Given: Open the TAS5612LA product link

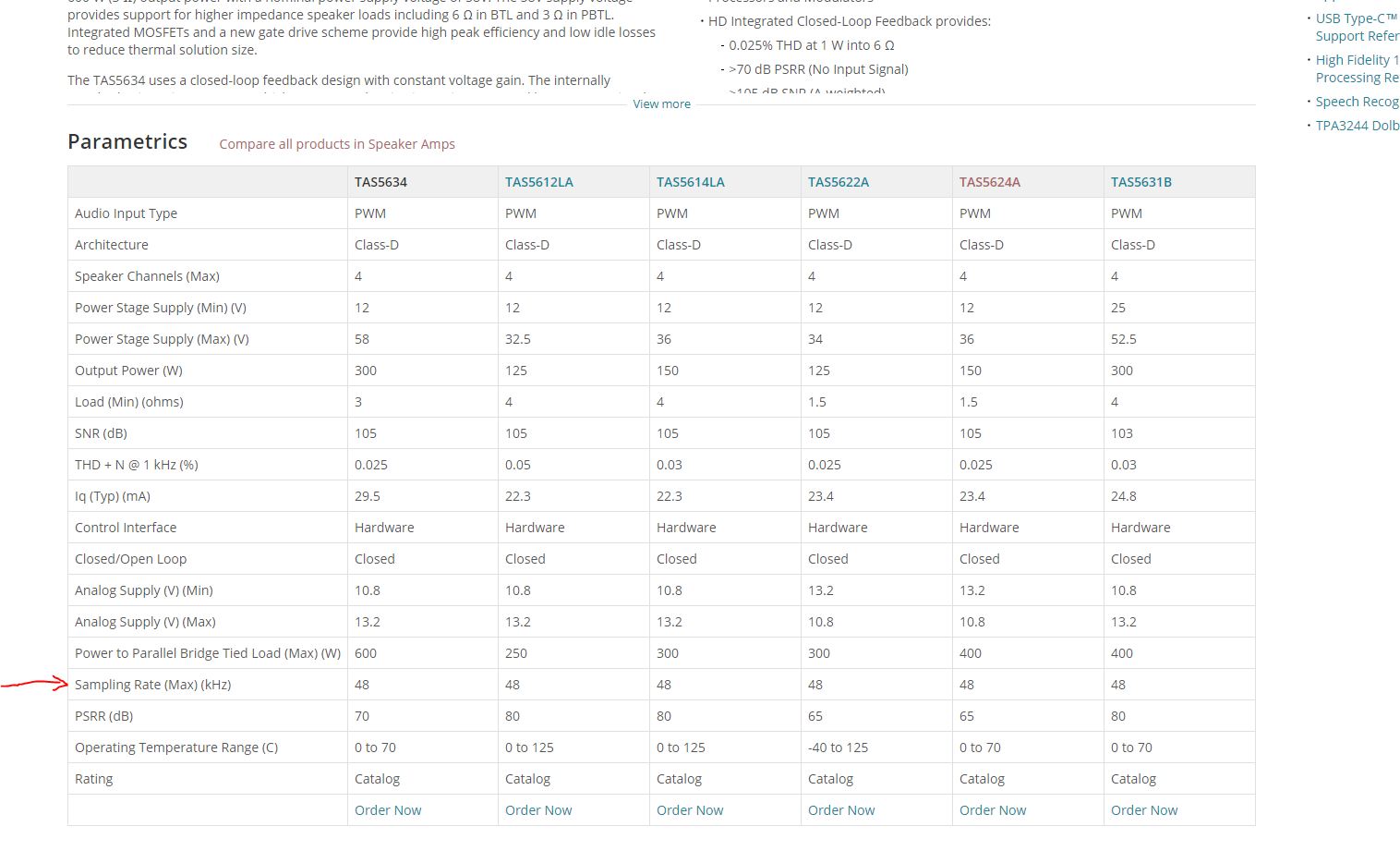Looking at the screenshot, I should (x=539, y=182).
